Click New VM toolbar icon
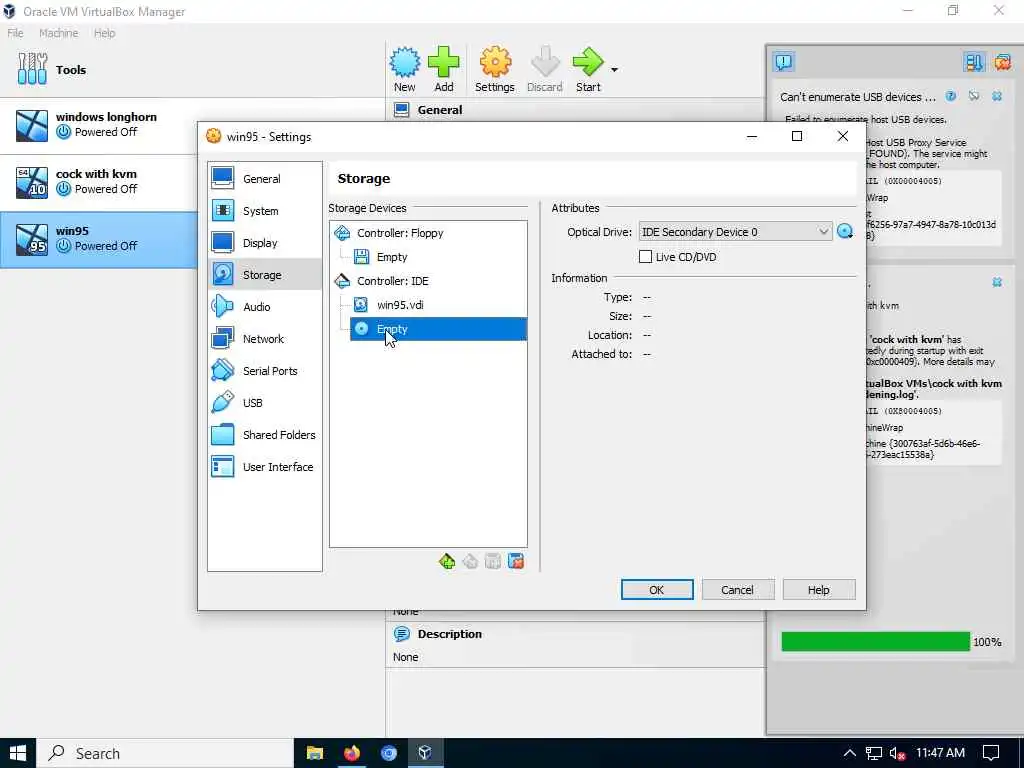The image size is (1024, 768). click(404, 69)
